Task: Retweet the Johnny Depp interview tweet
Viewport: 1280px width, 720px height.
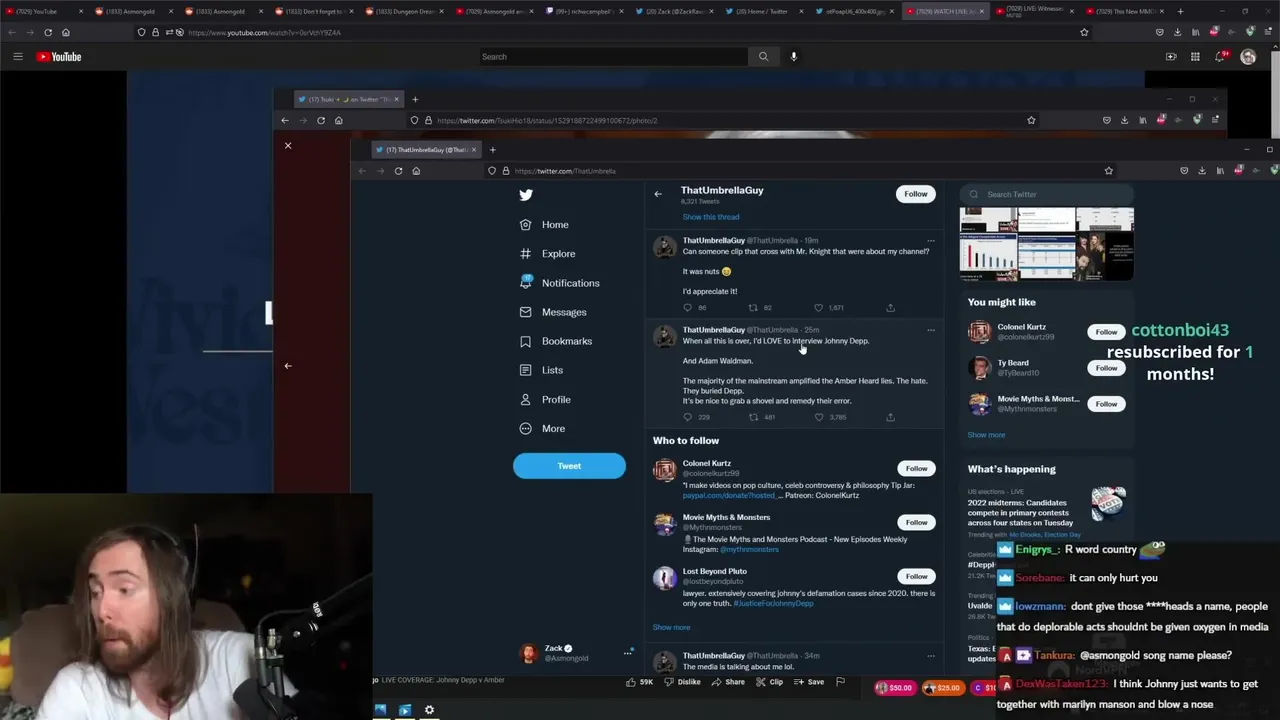Action: (754, 417)
